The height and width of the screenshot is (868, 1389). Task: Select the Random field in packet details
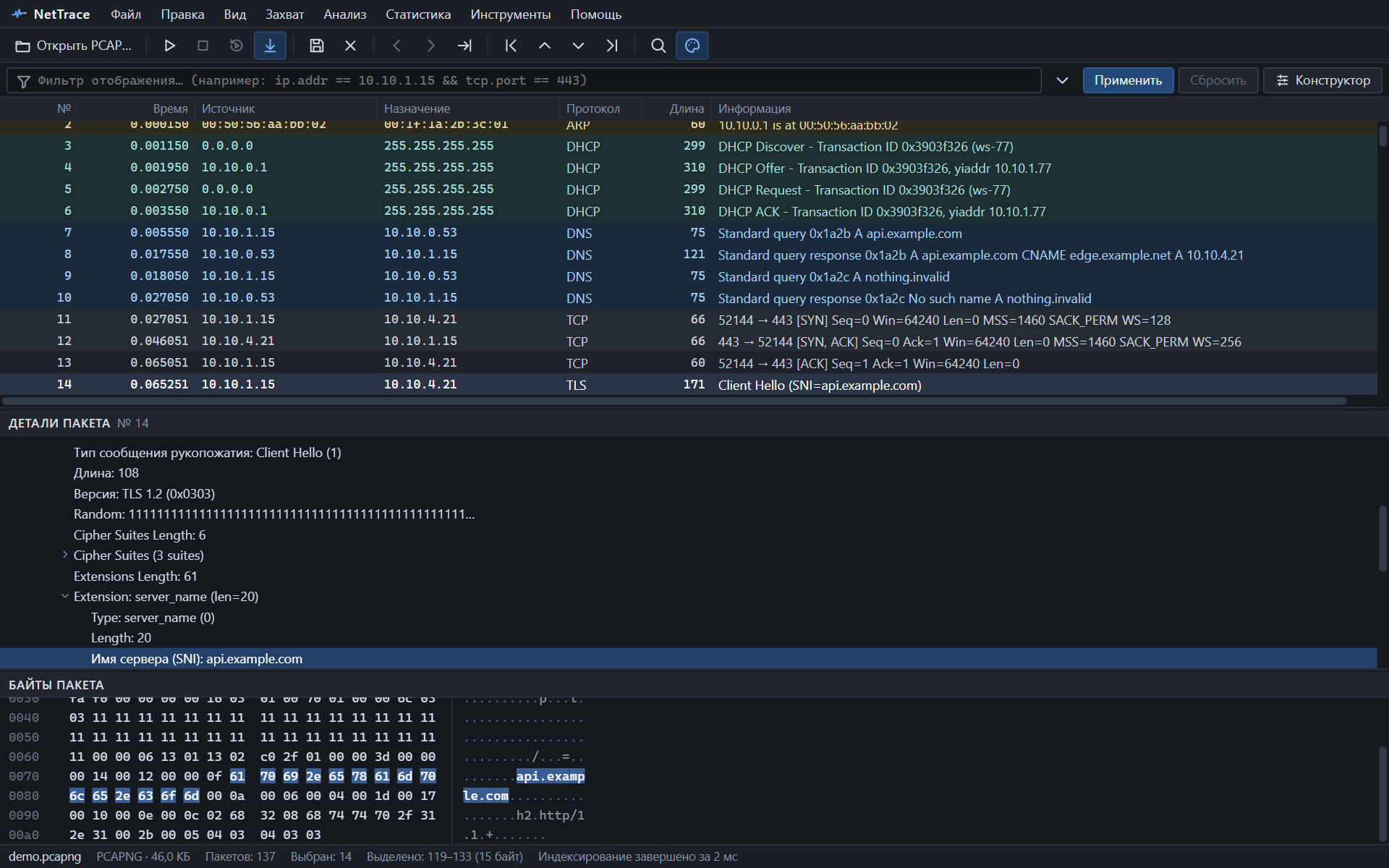tap(688, 514)
